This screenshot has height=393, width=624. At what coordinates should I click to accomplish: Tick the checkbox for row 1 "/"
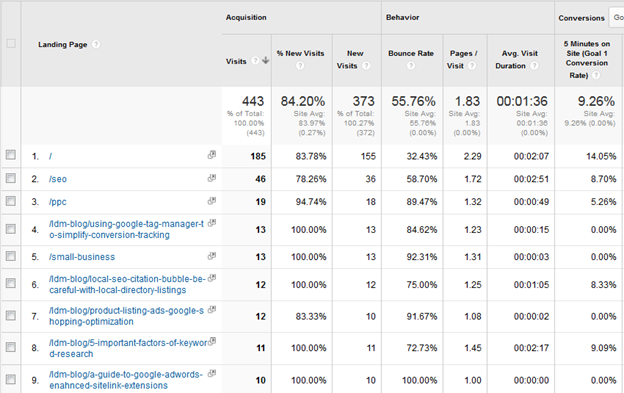(x=11, y=155)
